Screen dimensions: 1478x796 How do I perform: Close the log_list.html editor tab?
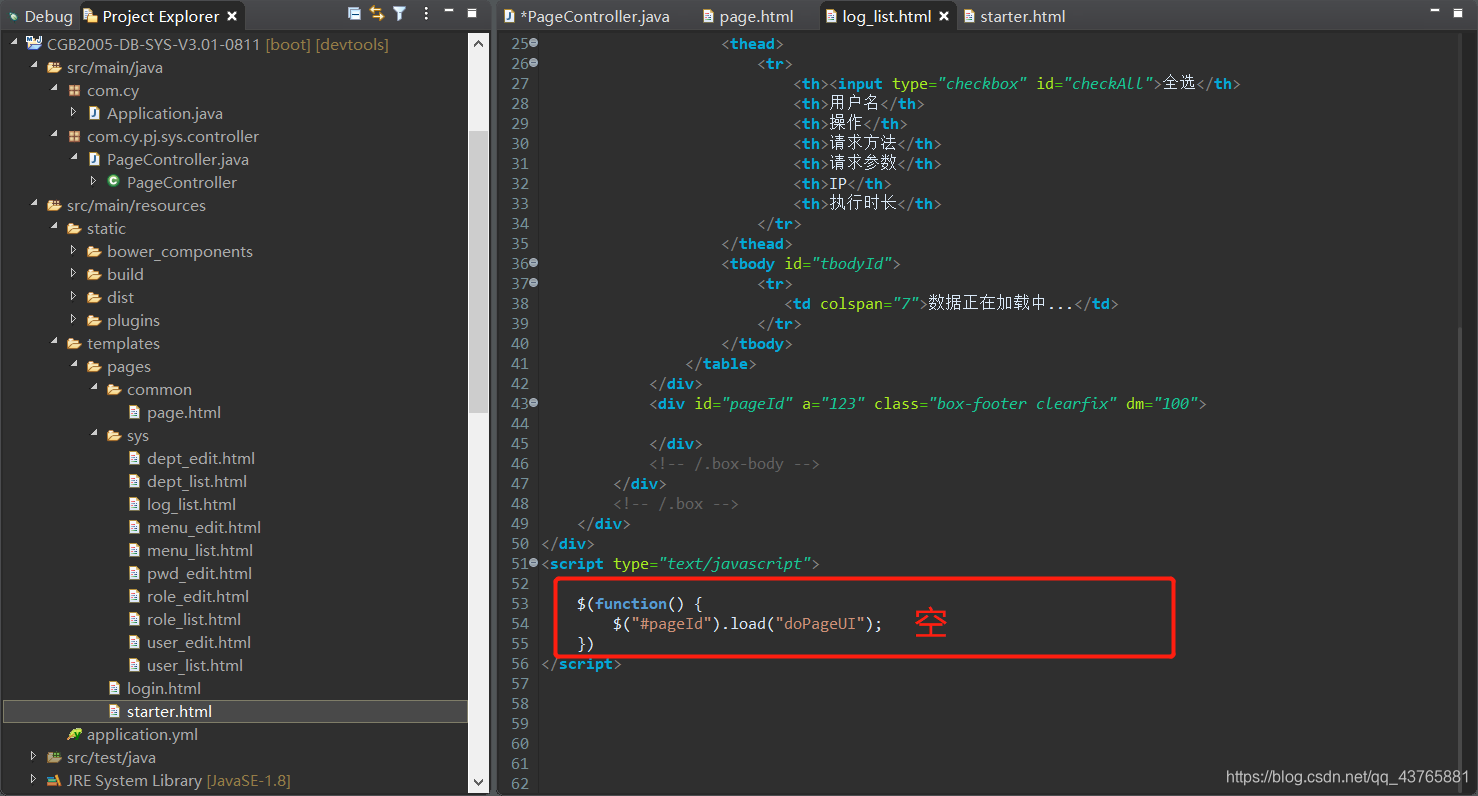944,16
